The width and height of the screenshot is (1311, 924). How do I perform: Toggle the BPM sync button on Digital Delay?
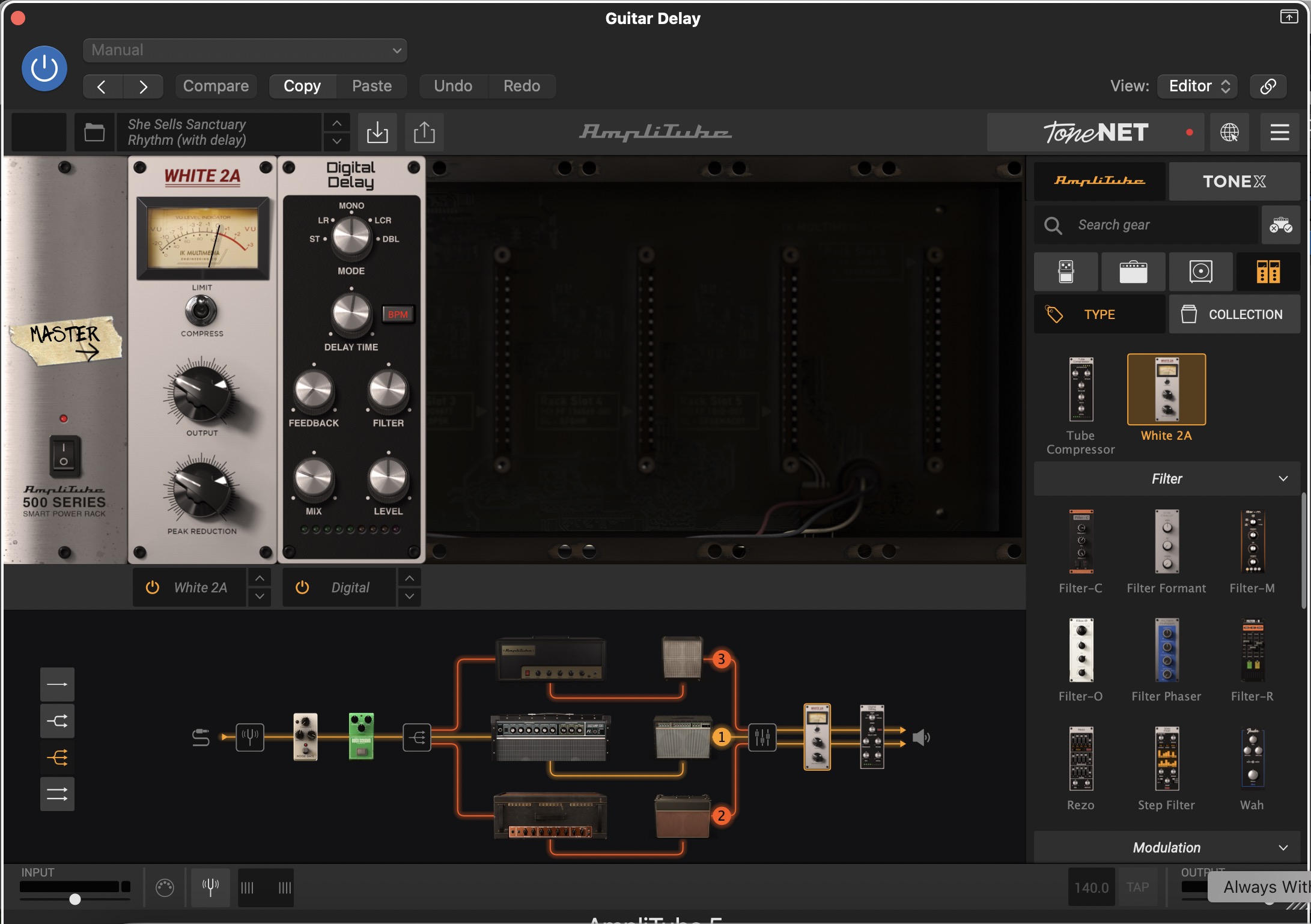point(398,314)
